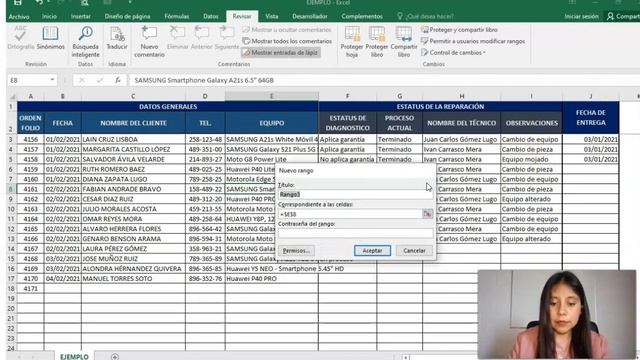Toggle Mostrar entradas de lápiz
The height and width of the screenshot is (360, 640).
280,53
